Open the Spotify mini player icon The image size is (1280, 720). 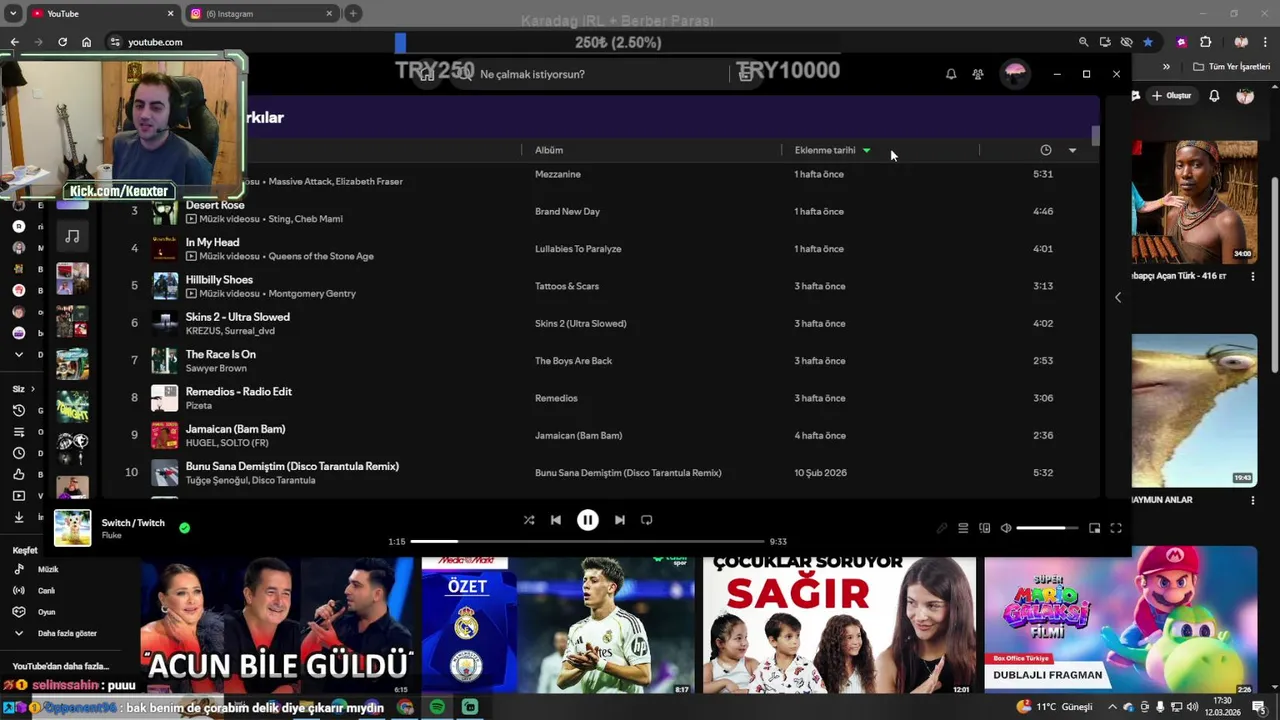[1095, 528]
